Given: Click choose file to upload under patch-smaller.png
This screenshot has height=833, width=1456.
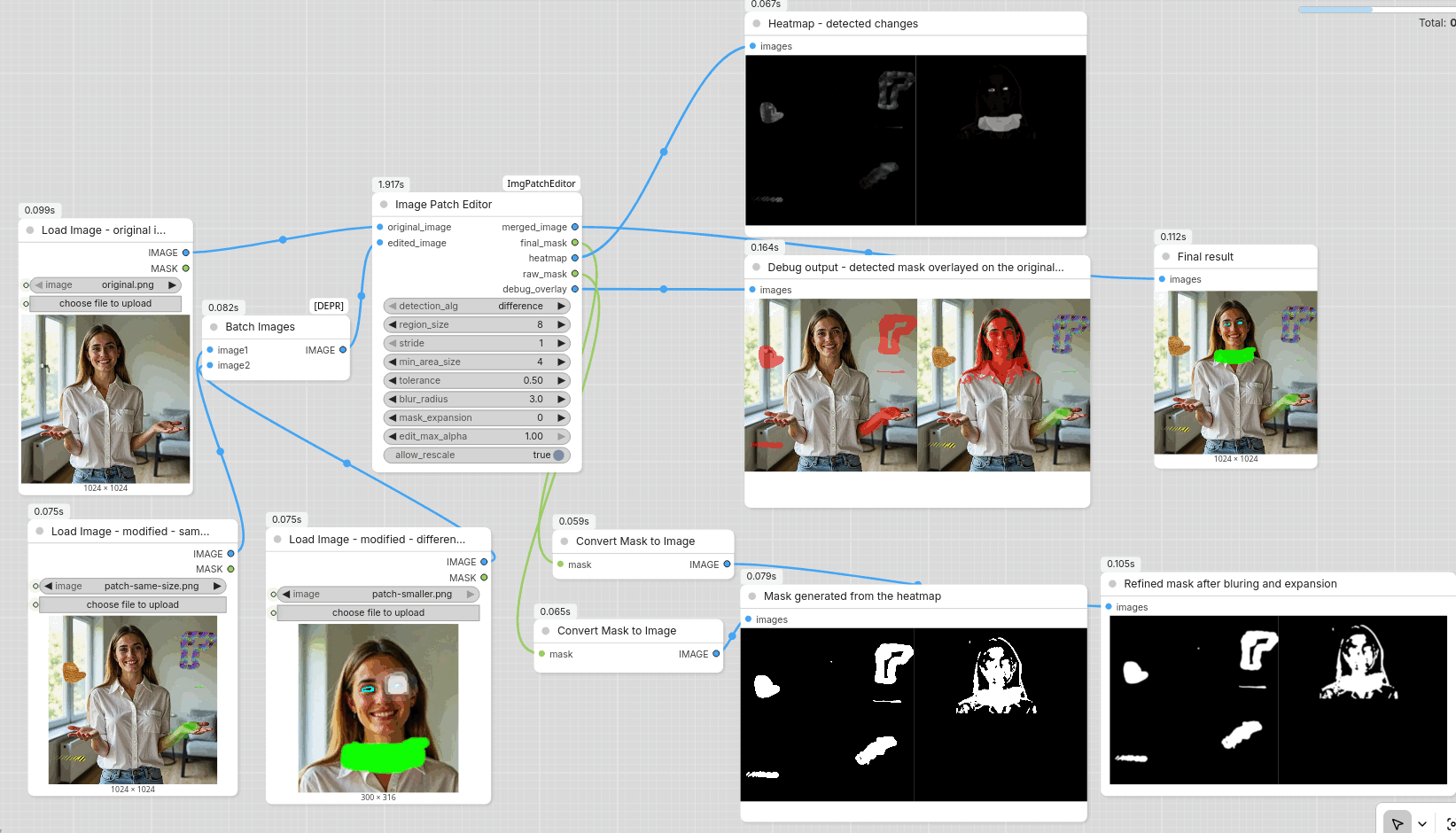Looking at the screenshot, I should click(378, 613).
